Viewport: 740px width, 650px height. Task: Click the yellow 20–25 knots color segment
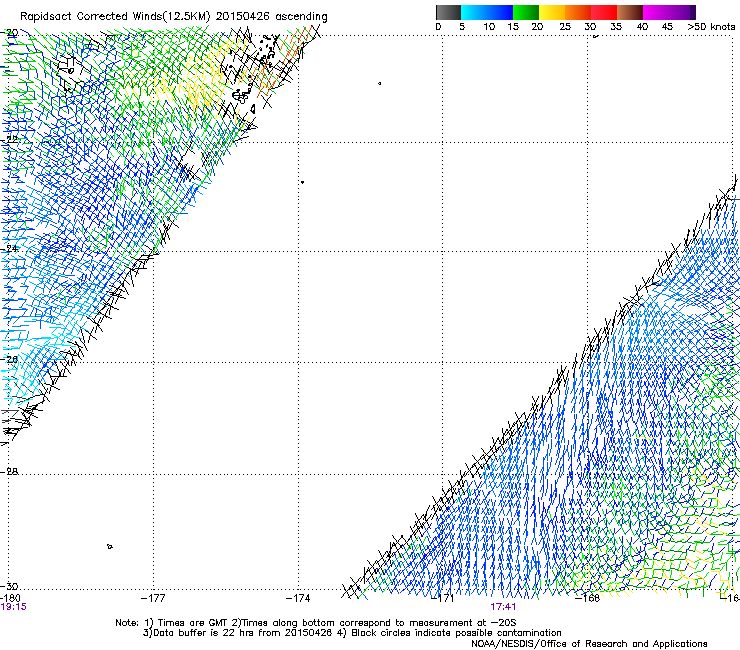tap(552, 12)
